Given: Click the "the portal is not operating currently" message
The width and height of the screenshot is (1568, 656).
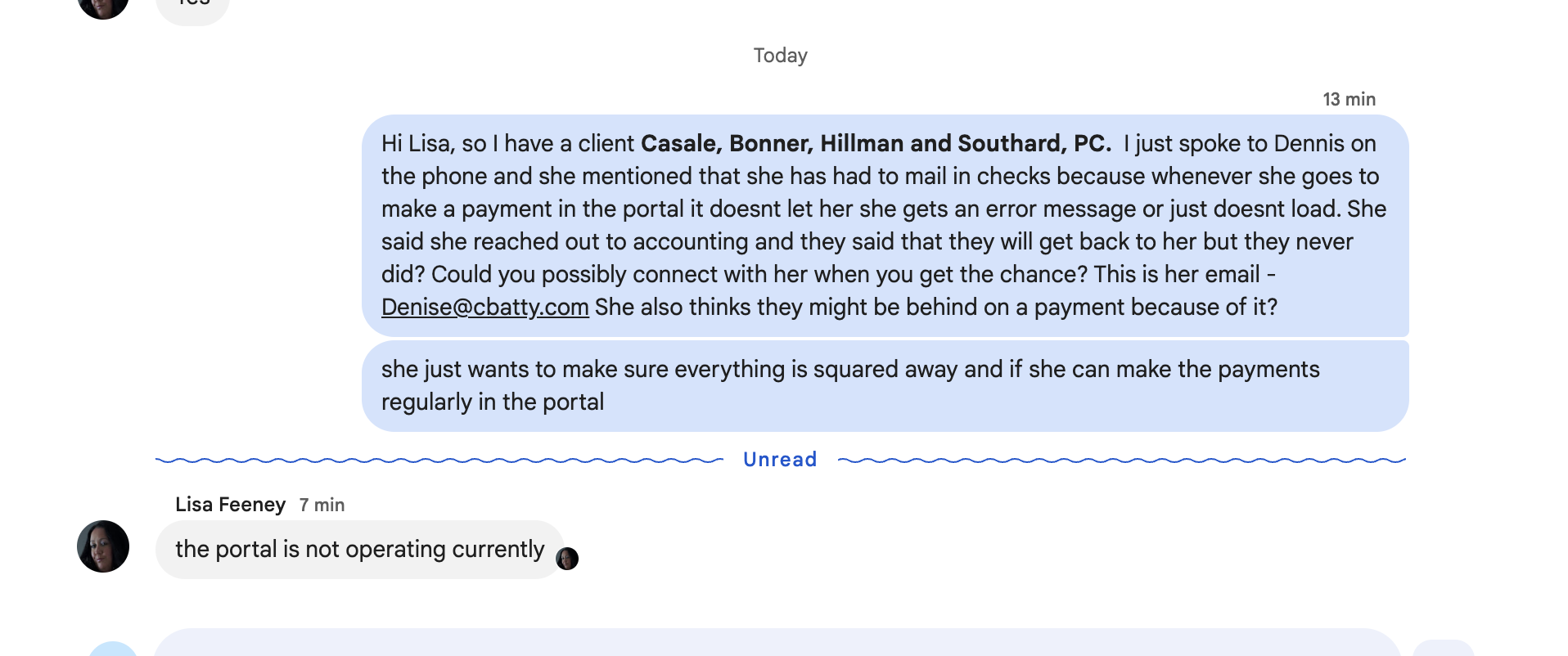Looking at the screenshot, I should 359,550.
